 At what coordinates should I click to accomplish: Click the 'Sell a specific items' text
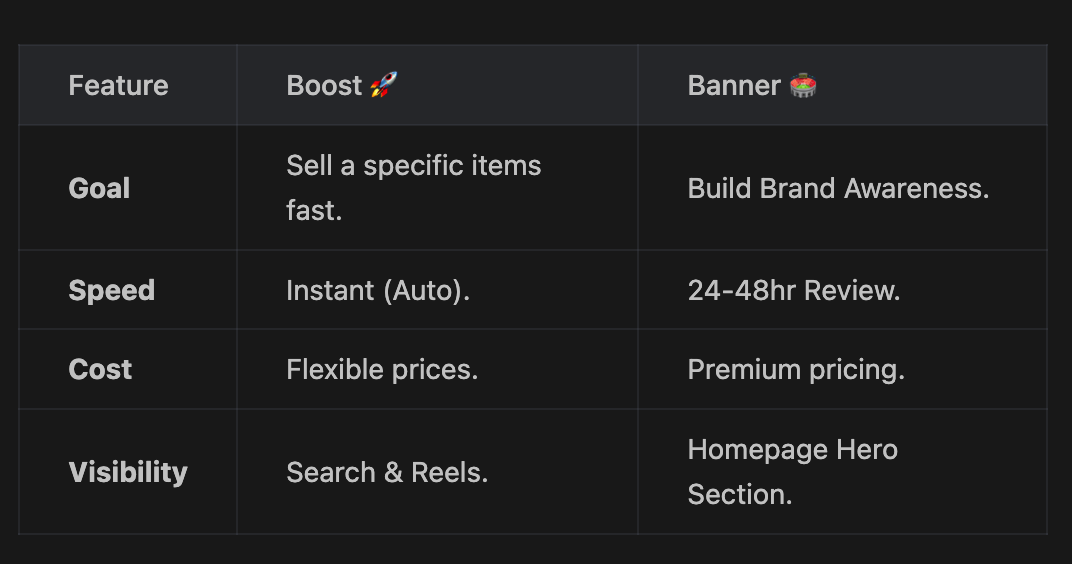pyautogui.click(x=413, y=165)
